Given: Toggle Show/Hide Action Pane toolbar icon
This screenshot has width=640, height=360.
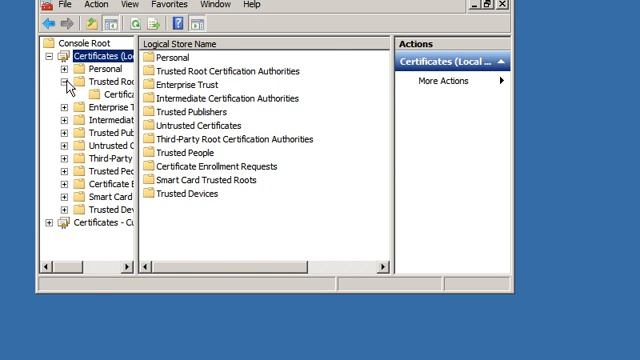Looking at the screenshot, I should coord(198,24).
